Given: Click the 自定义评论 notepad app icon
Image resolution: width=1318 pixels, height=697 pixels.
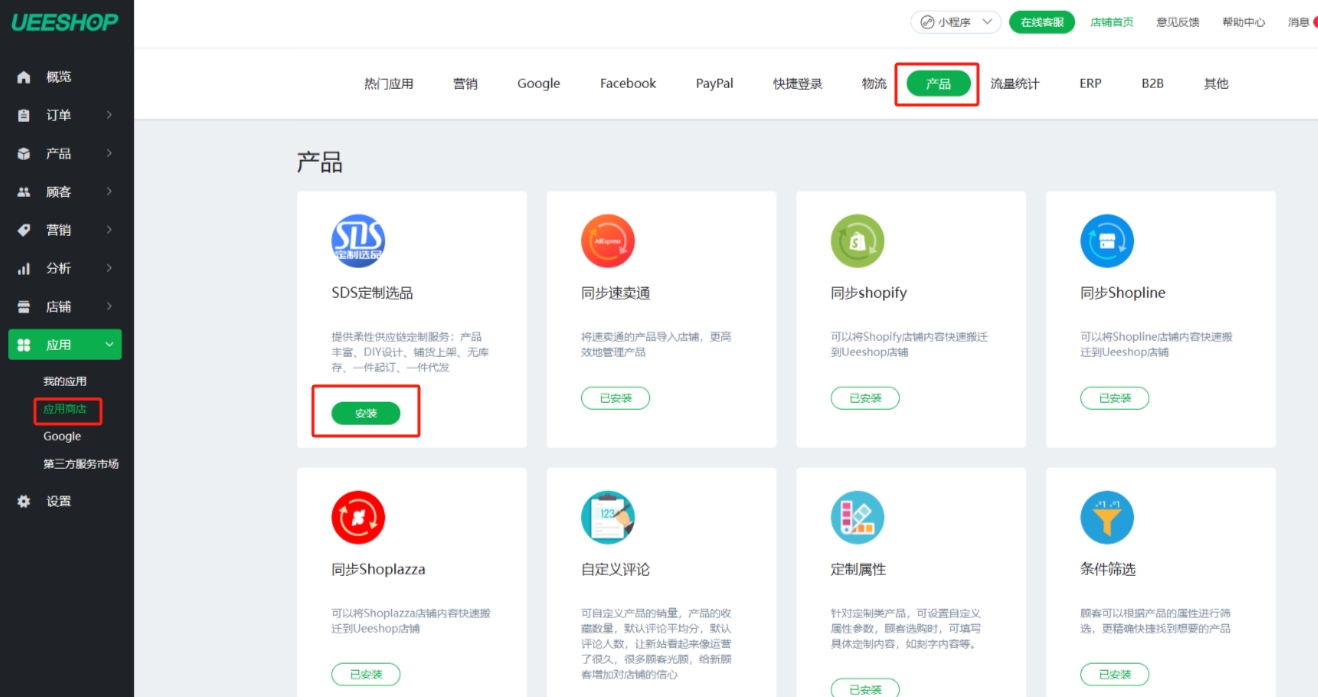Looking at the screenshot, I should [608, 517].
